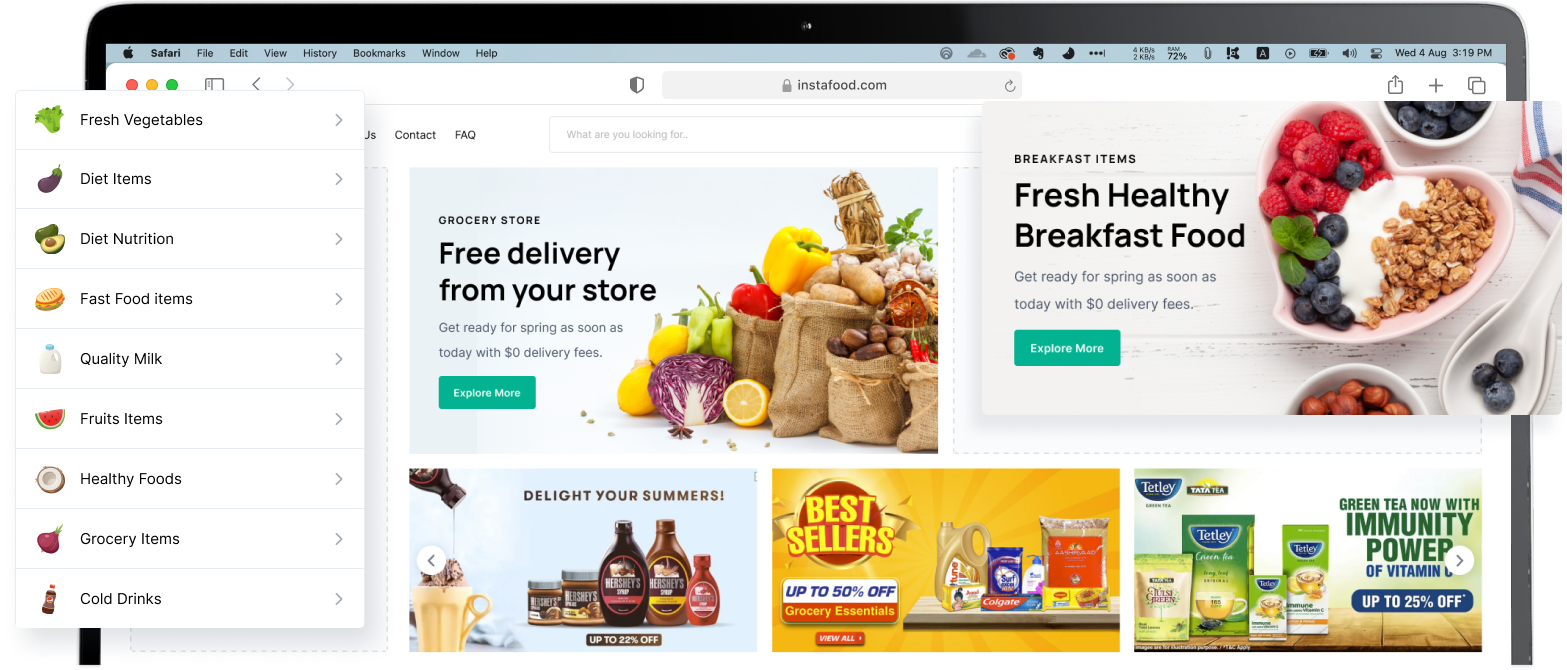Open the Apple menu icon
Screen dimensions: 1567x670
[127, 53]
